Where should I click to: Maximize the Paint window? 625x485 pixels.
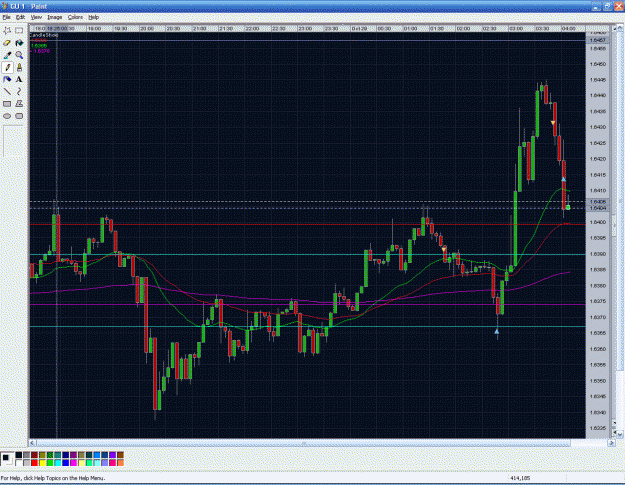pyautogui.click(x=607, y=6)
